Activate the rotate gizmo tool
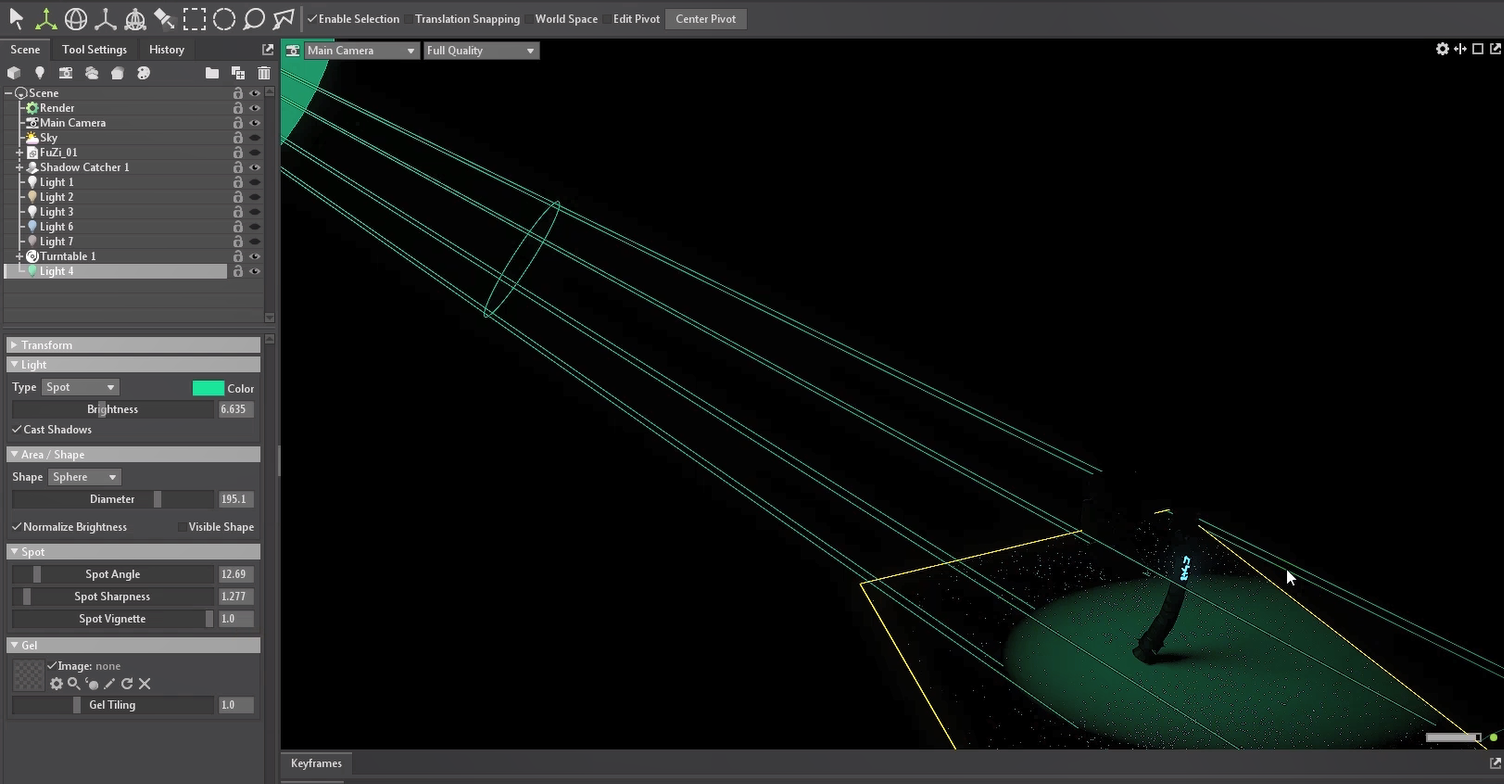Screen dimensions: 1504x784 (x=76, y=19)
